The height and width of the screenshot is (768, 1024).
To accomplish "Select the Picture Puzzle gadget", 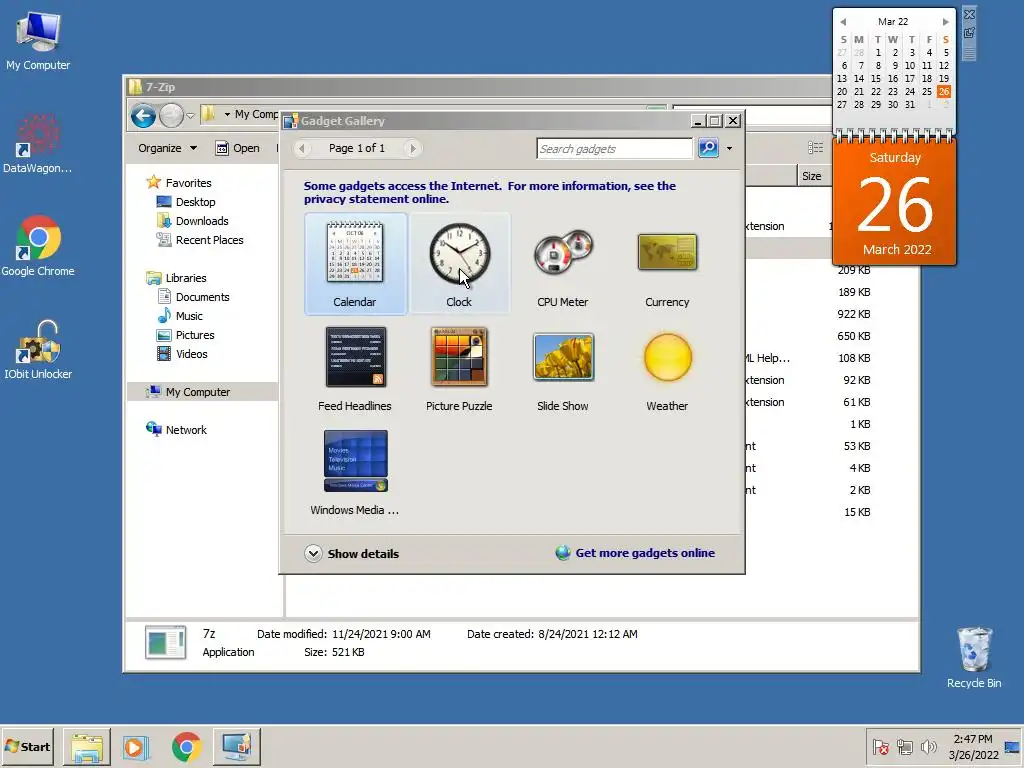I will point(459,368).
